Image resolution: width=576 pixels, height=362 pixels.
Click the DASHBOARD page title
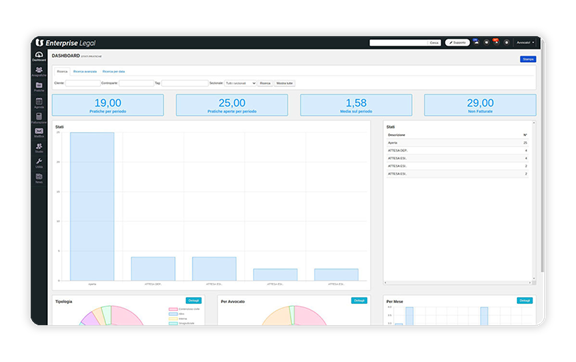(66, 56)
